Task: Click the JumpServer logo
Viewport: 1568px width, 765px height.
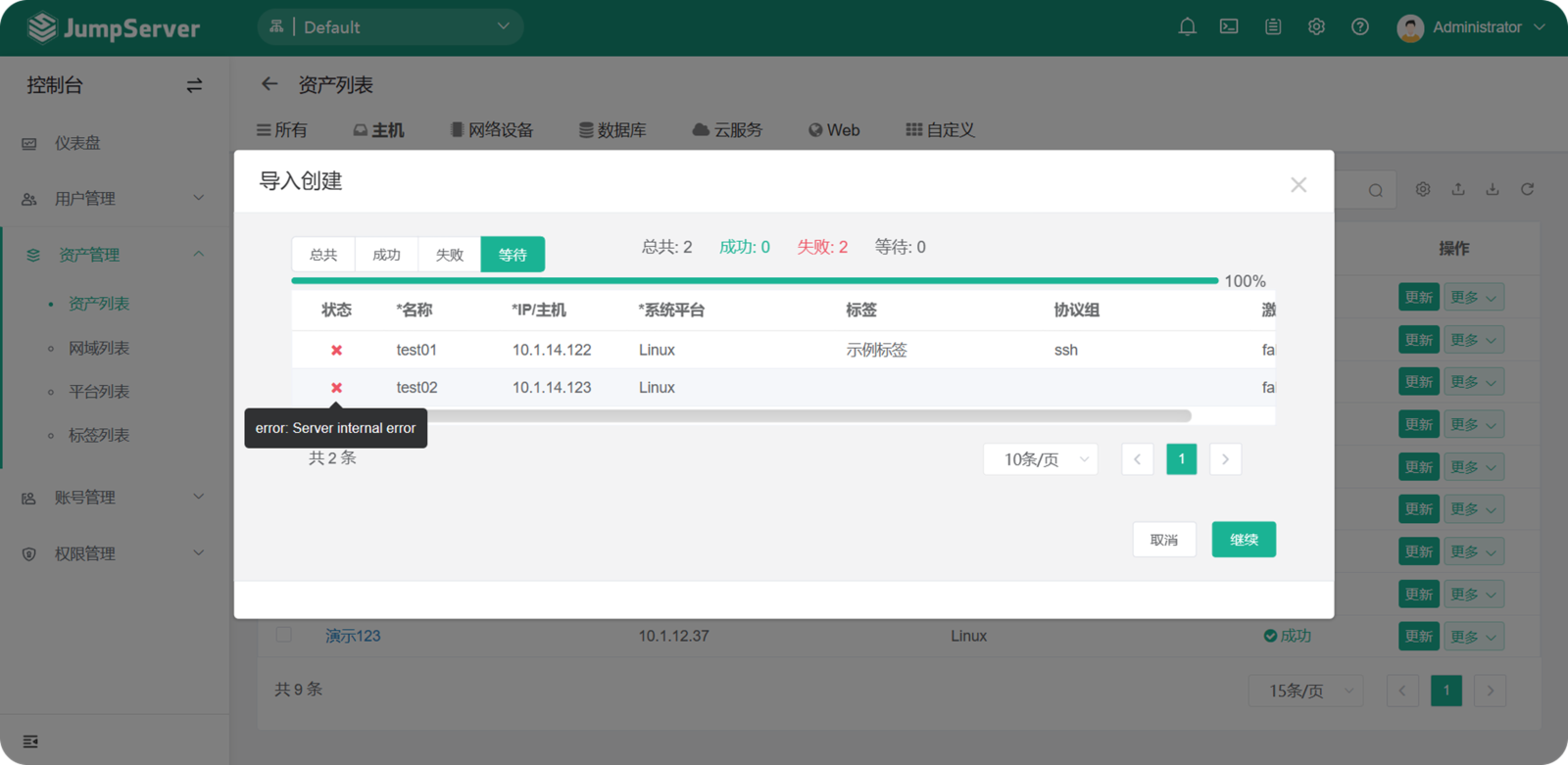Action: pyautogui.click(x=114, y=27)
